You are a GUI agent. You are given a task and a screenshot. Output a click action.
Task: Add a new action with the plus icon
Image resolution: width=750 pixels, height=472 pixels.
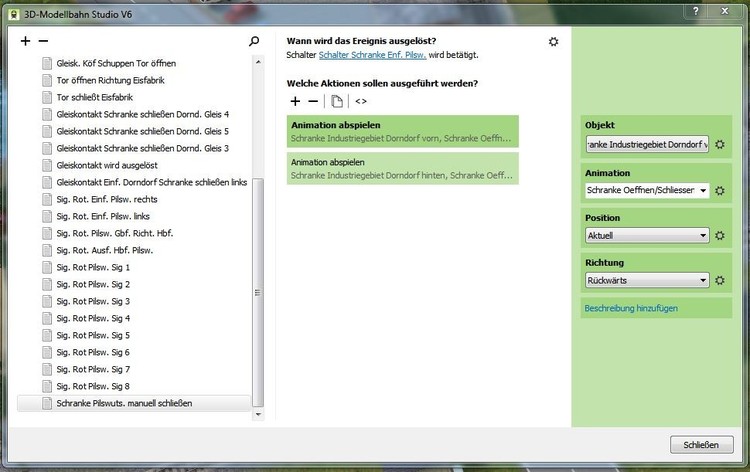tap(295, 101)
